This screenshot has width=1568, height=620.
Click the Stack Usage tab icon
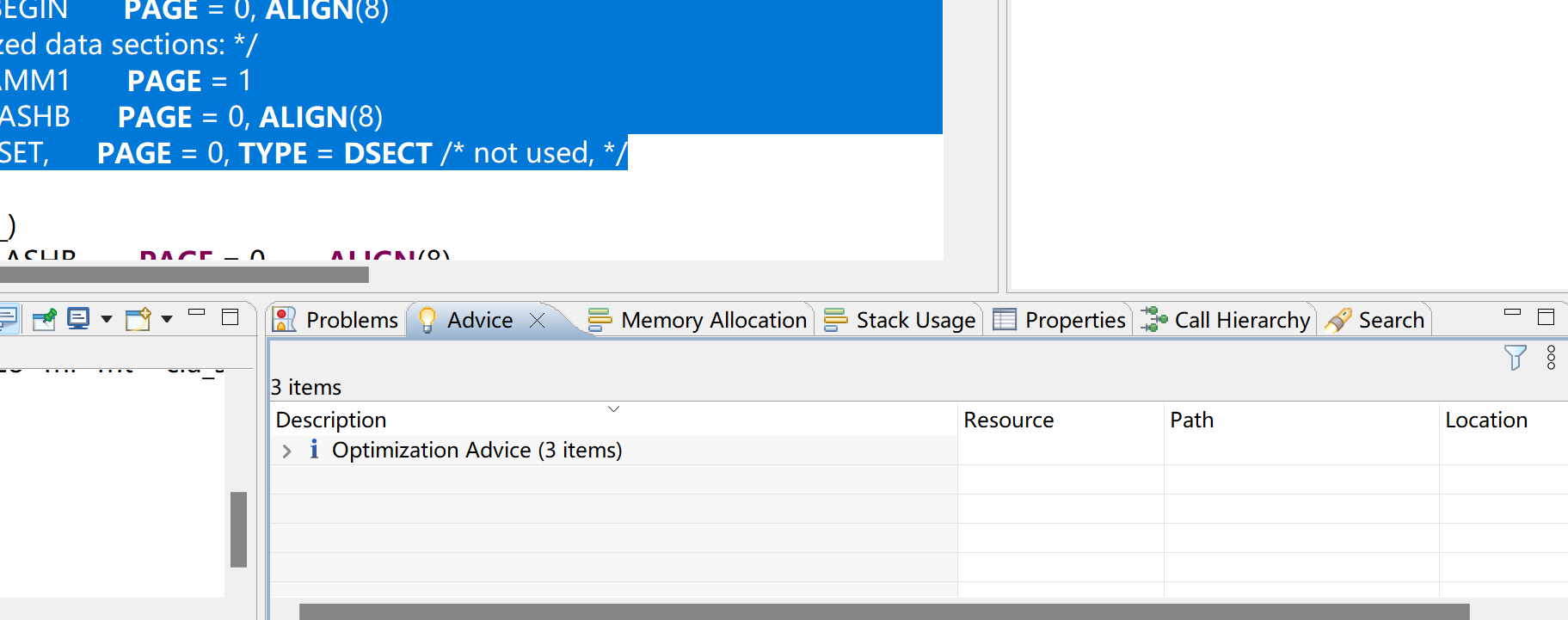[x=834, y=319]
